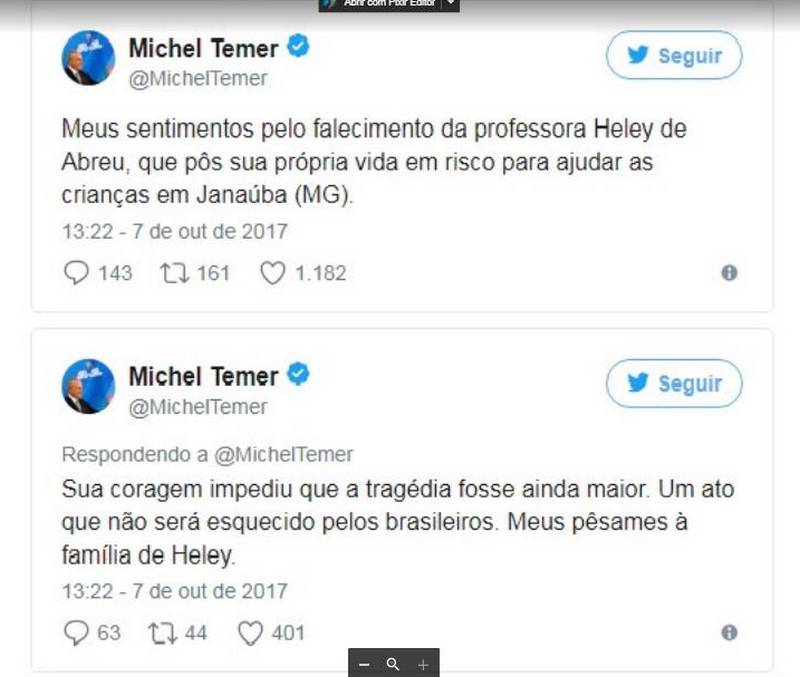Zoom out with the minus button
This screenshot has width=800, height=677.
pyautogui.click(x=364, y=664)
